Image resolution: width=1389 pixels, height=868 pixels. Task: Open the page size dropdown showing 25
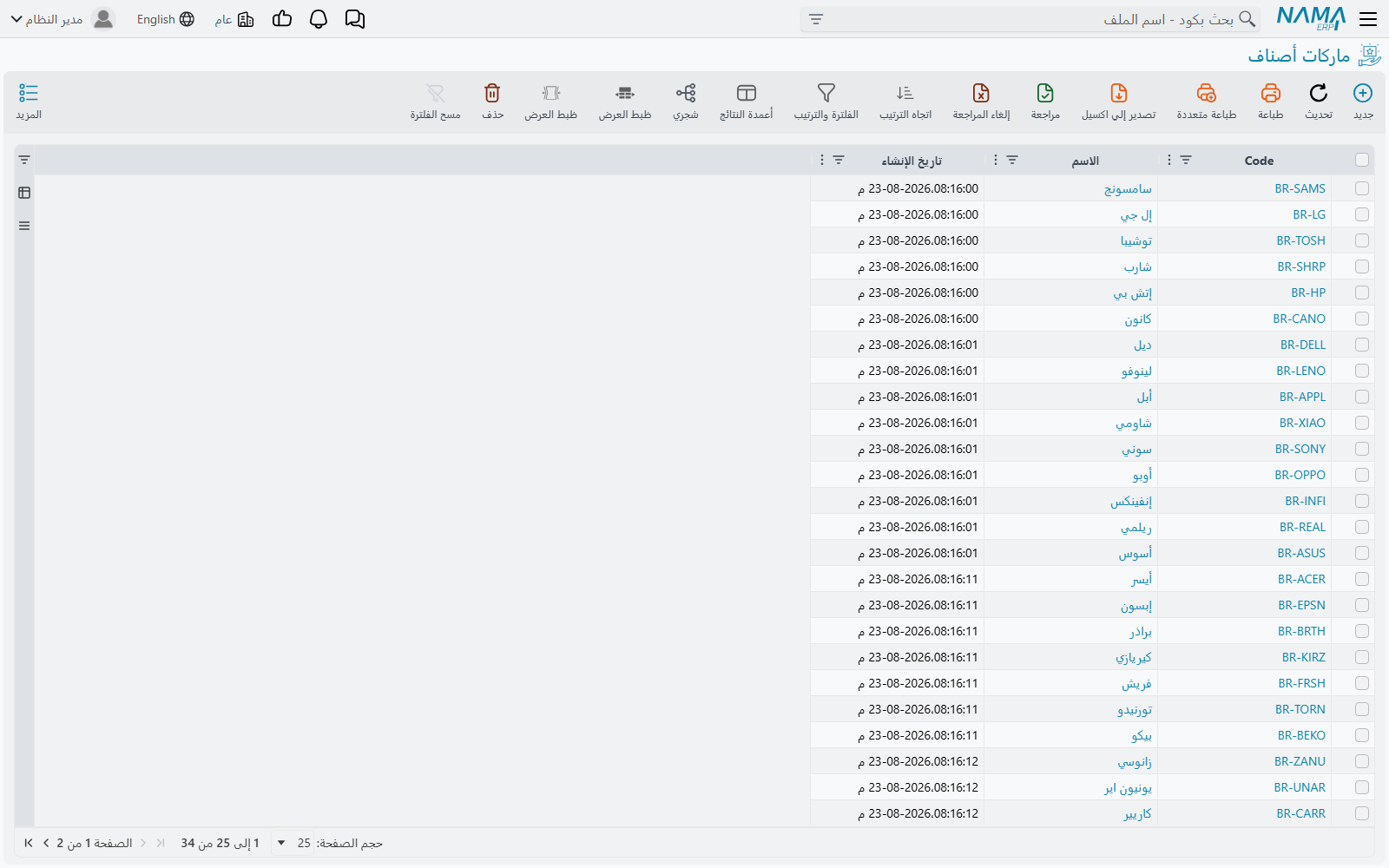(x=292, y=843)
